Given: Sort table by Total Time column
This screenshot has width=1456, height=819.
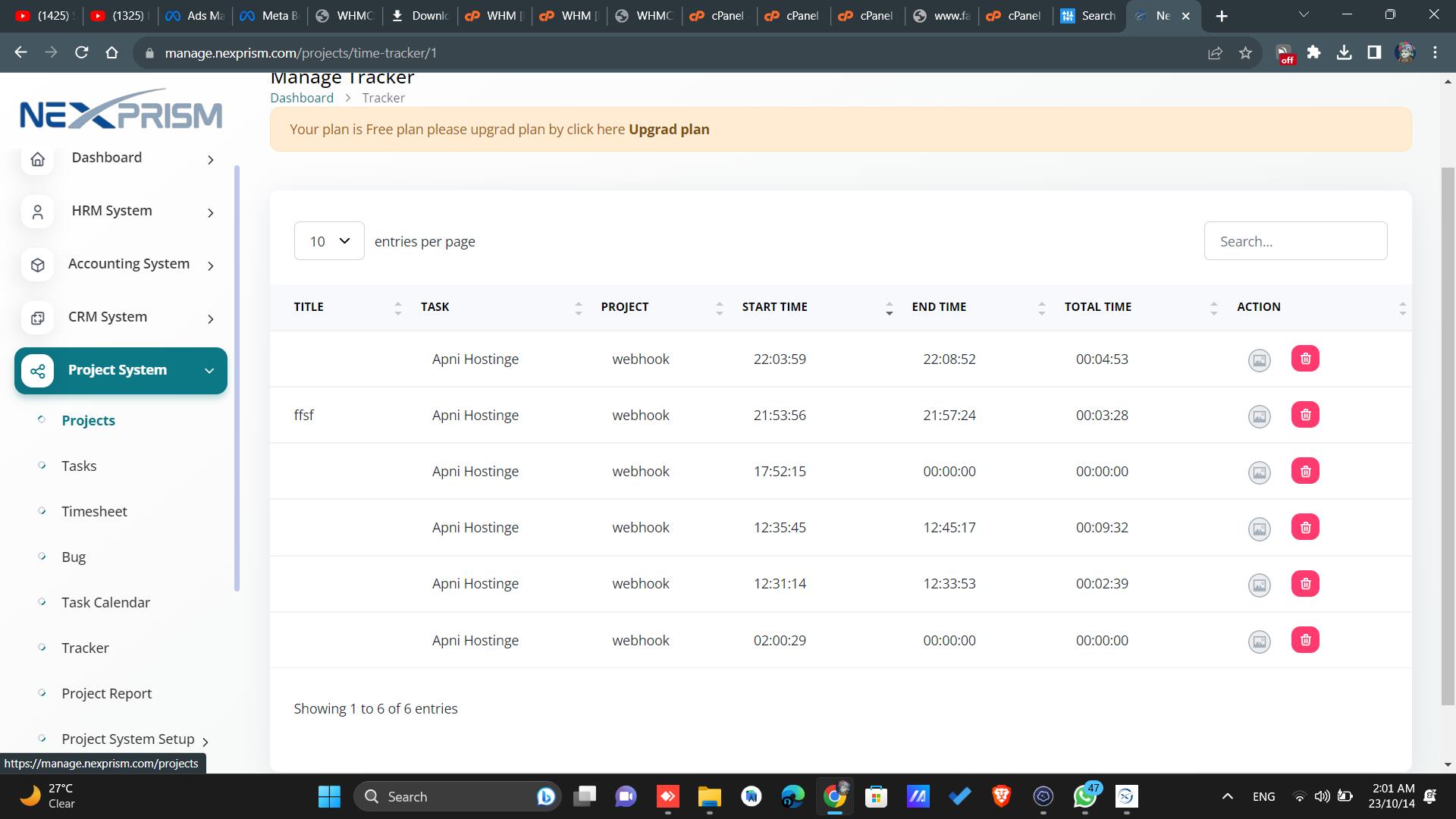Looking at the screenshot, I should click(x=1097, y=306).
